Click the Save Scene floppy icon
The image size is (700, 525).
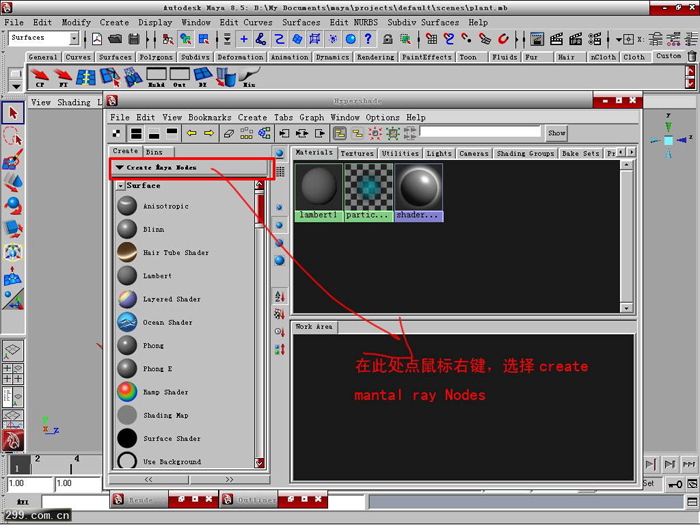pos(133,39)
